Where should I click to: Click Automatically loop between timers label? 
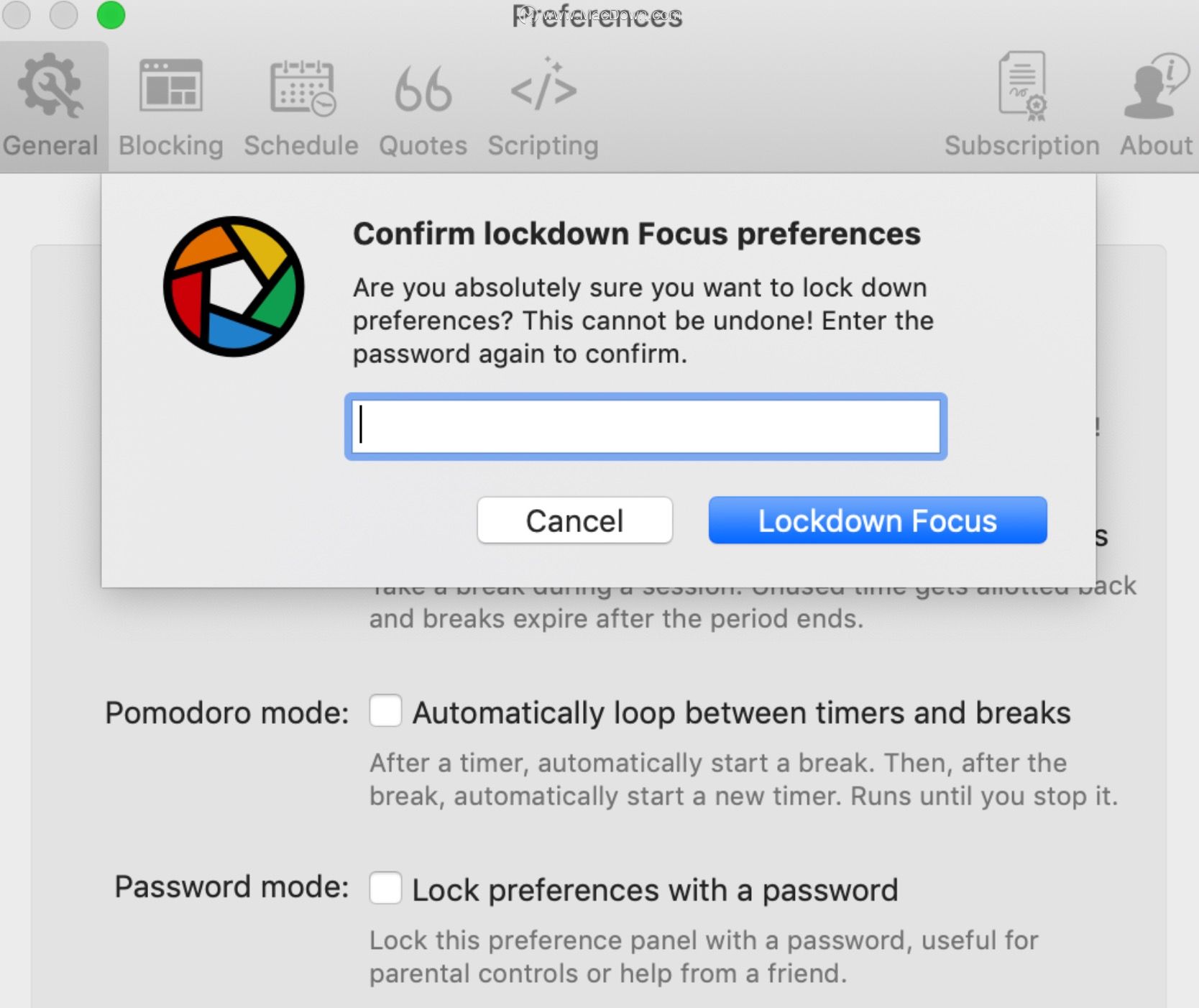[x=741, y=713]
